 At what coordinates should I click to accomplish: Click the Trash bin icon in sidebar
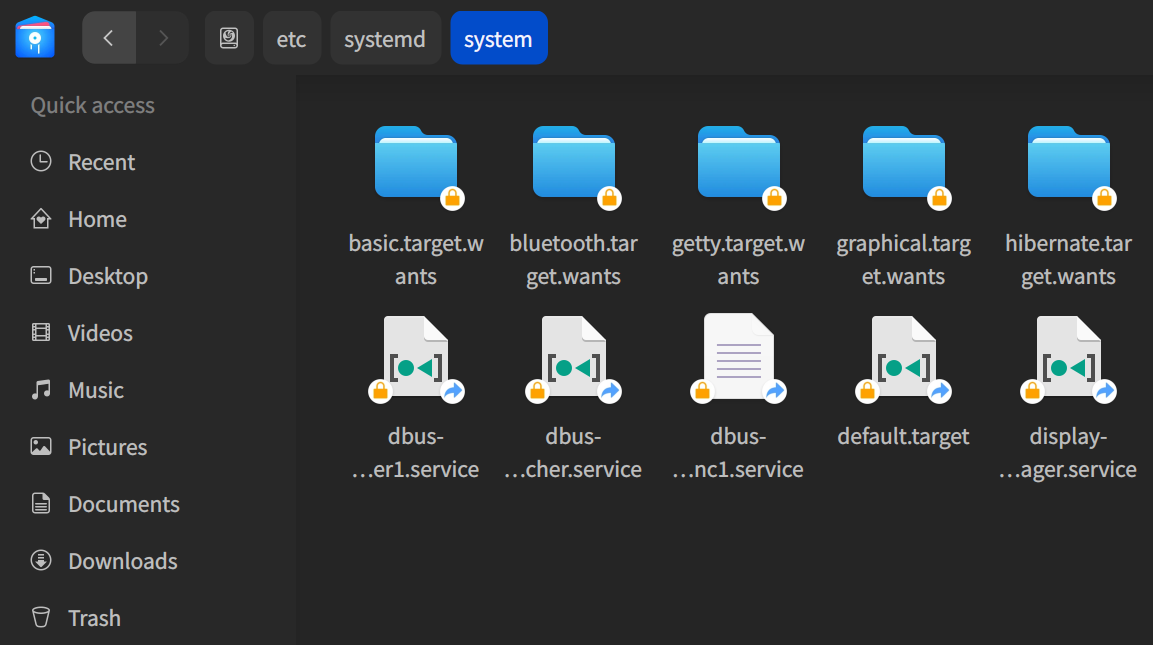tap(41, 617)
